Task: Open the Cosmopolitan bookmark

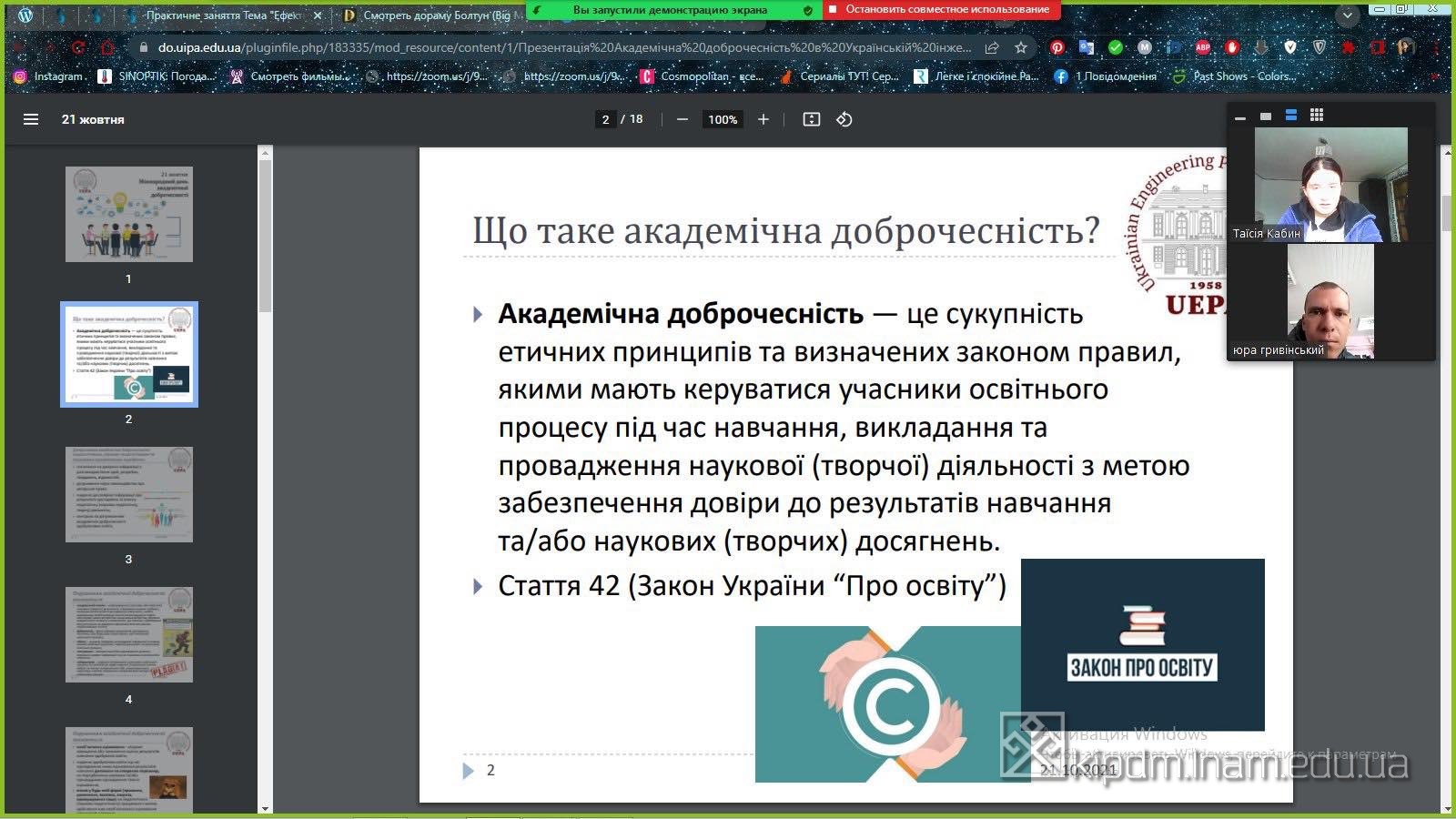Action: 703,76
